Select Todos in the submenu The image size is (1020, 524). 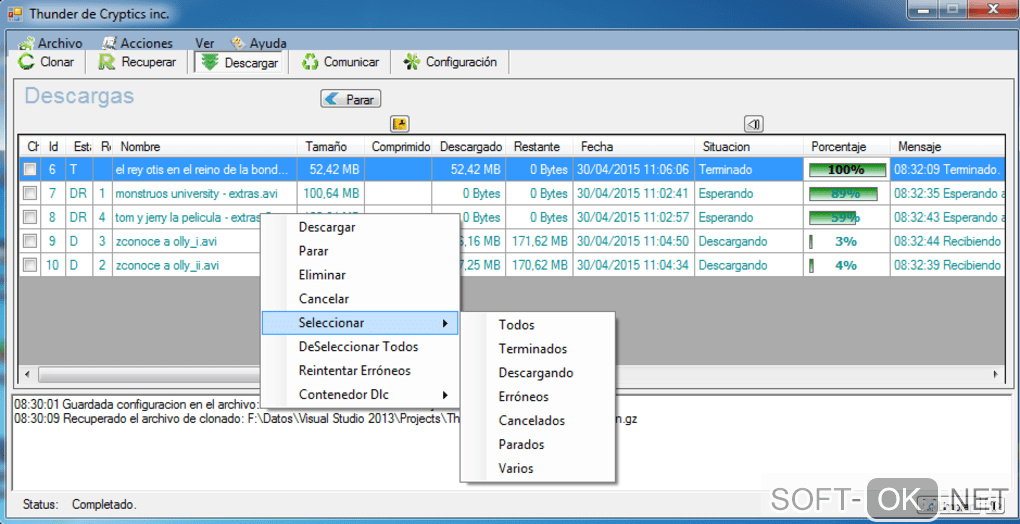[537, 325]
